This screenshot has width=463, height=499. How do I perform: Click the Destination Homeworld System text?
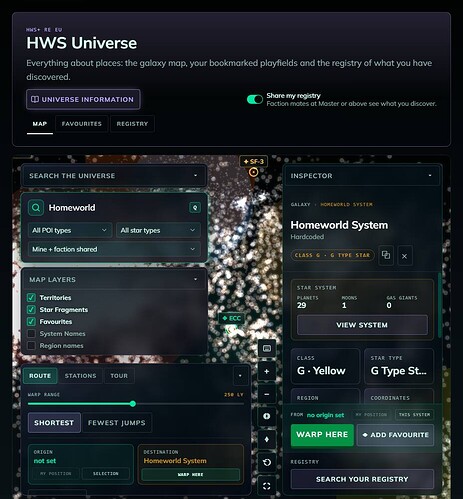point(175,461)
